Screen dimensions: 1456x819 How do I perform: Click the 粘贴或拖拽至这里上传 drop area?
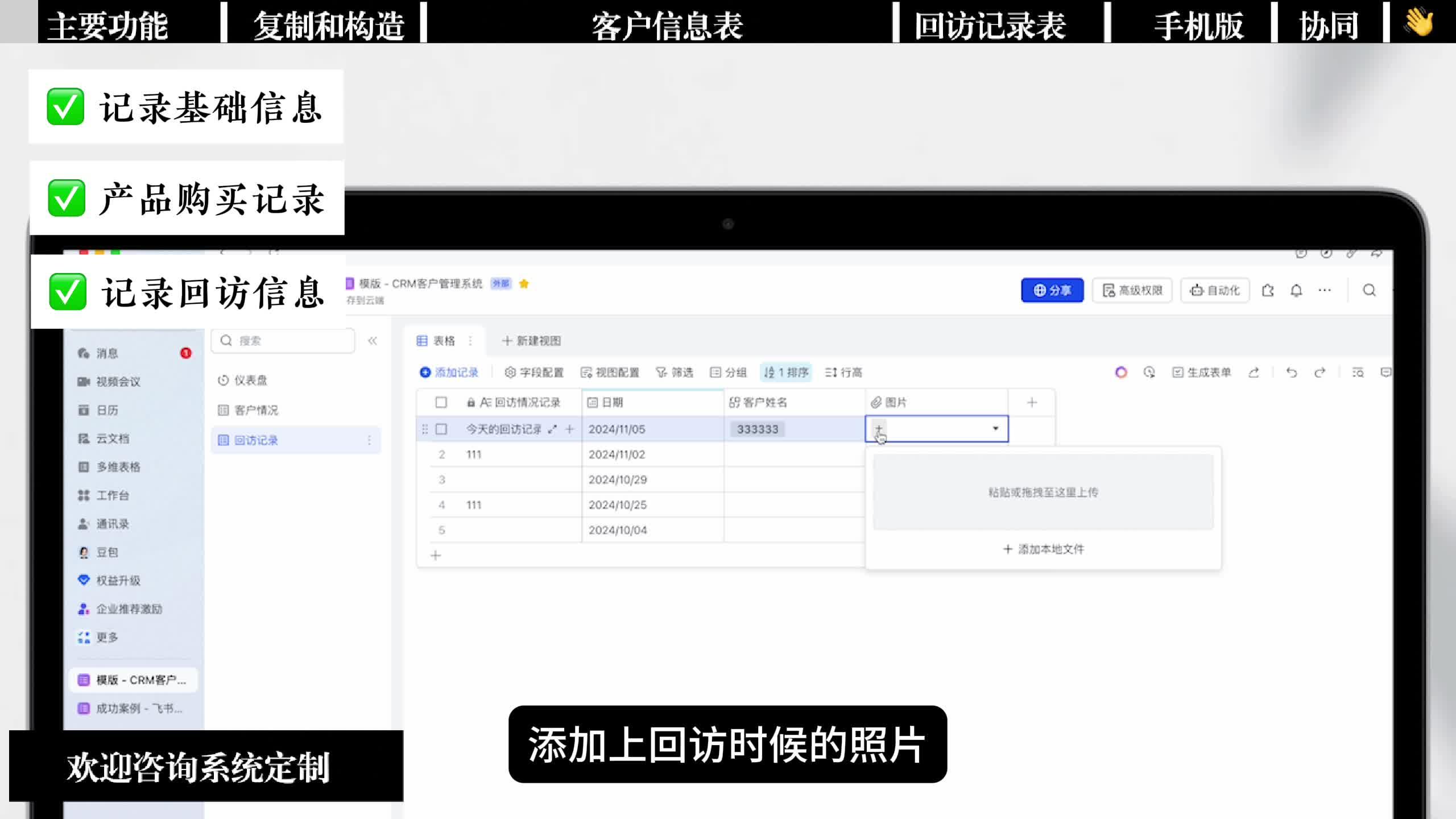[x=1043, y=493]
